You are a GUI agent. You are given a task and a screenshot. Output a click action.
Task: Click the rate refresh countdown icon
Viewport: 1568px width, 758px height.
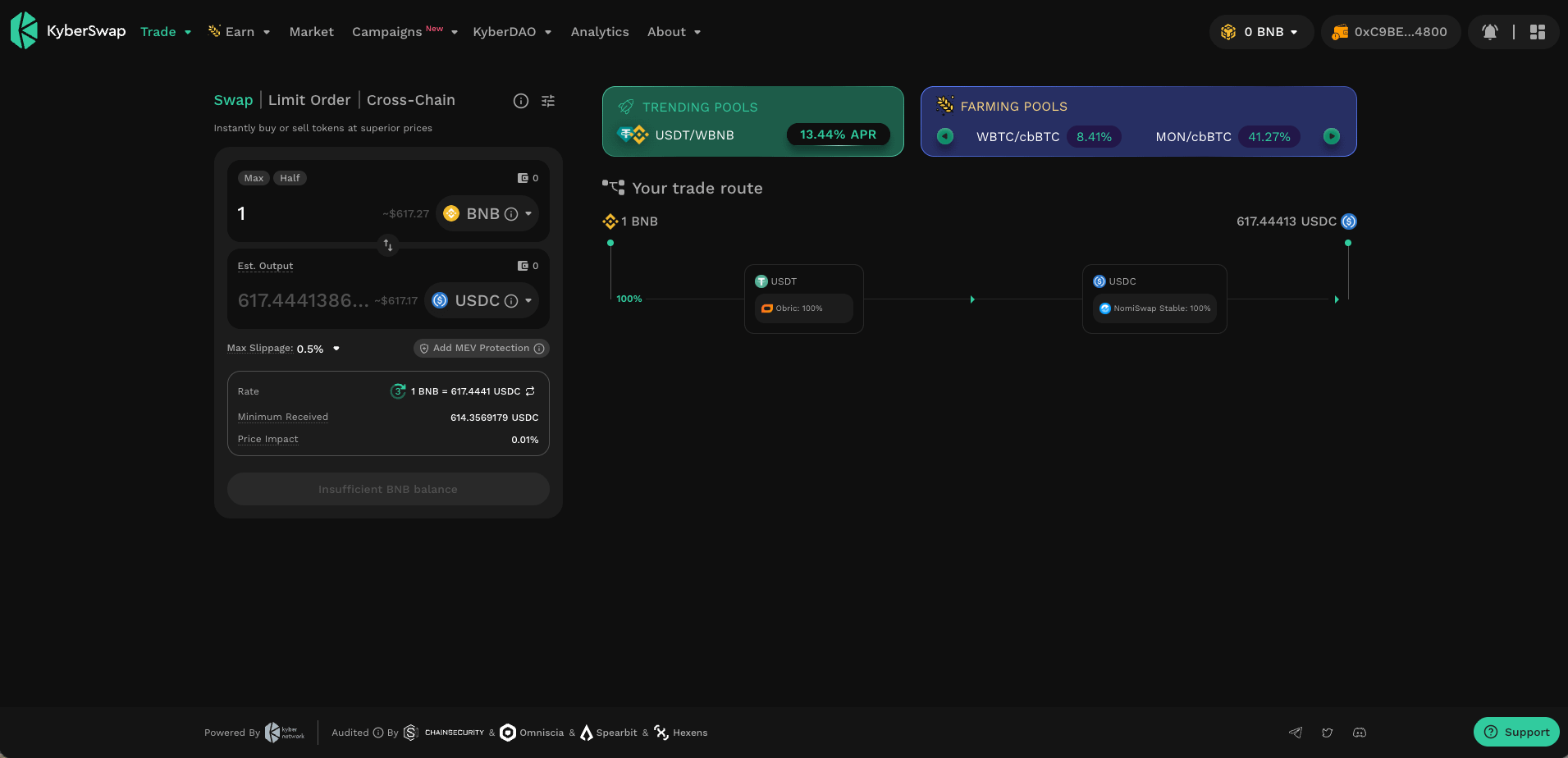point(398,391)
